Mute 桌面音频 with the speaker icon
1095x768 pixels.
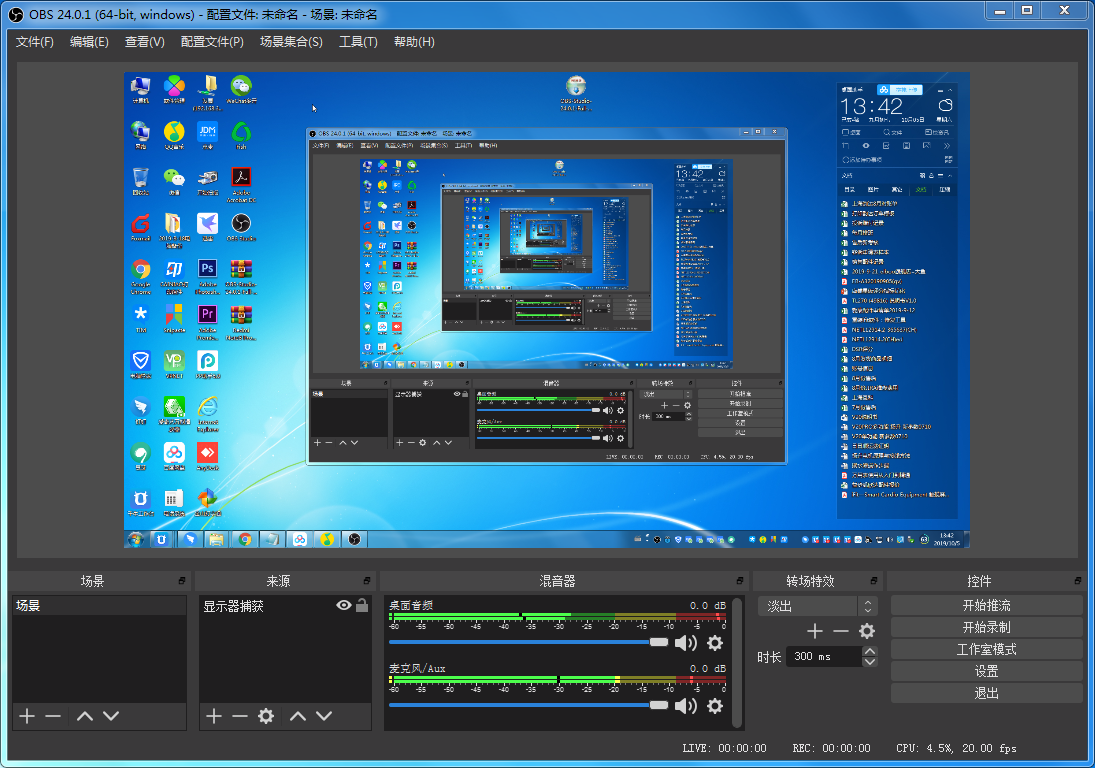tap(687, 643)
